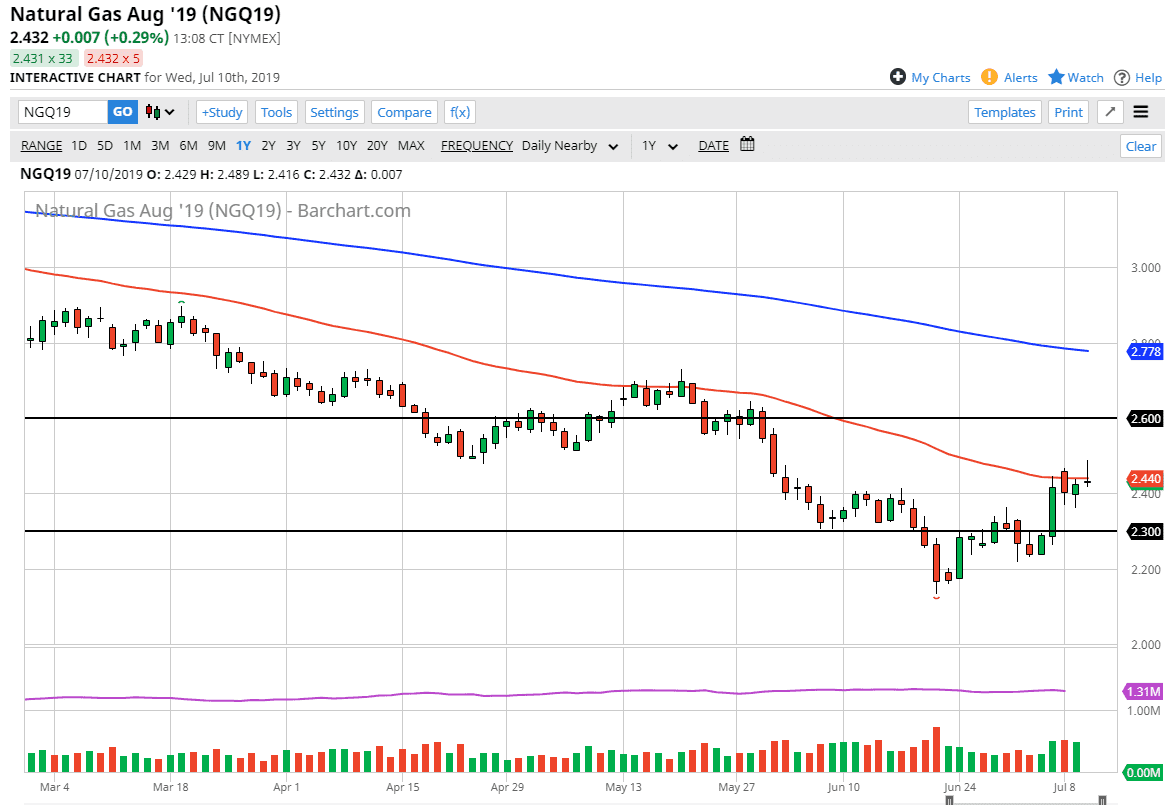Click the My Charts plus icon

click(x=897, y=77)
